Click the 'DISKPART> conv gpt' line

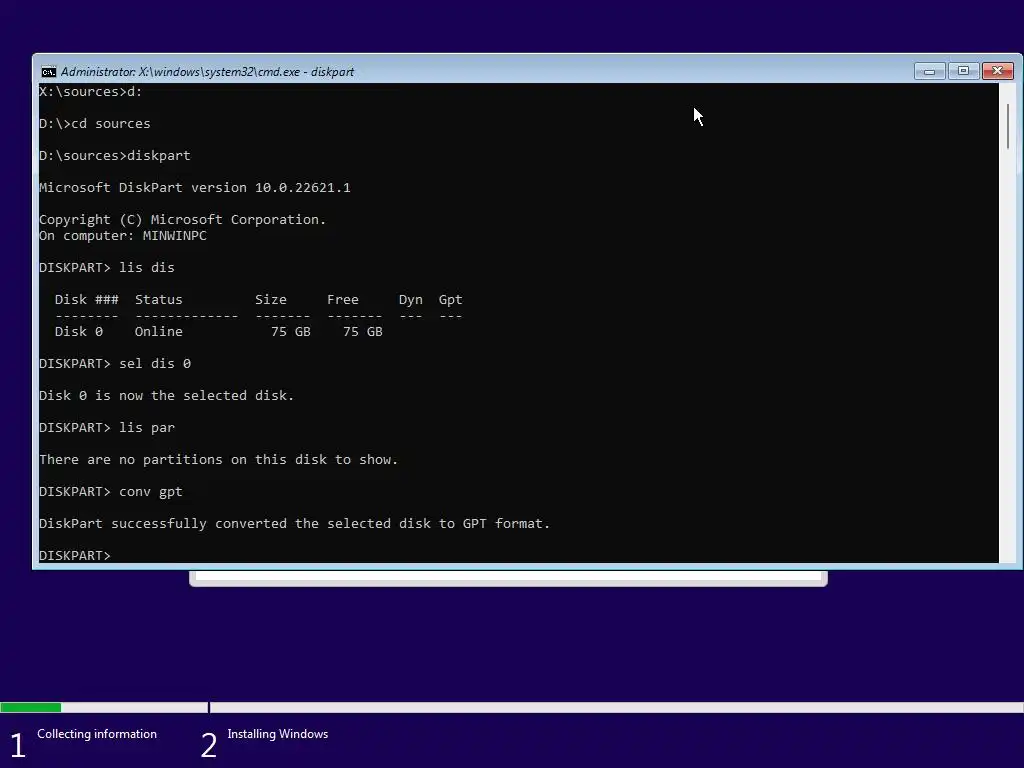pos(111,492)
